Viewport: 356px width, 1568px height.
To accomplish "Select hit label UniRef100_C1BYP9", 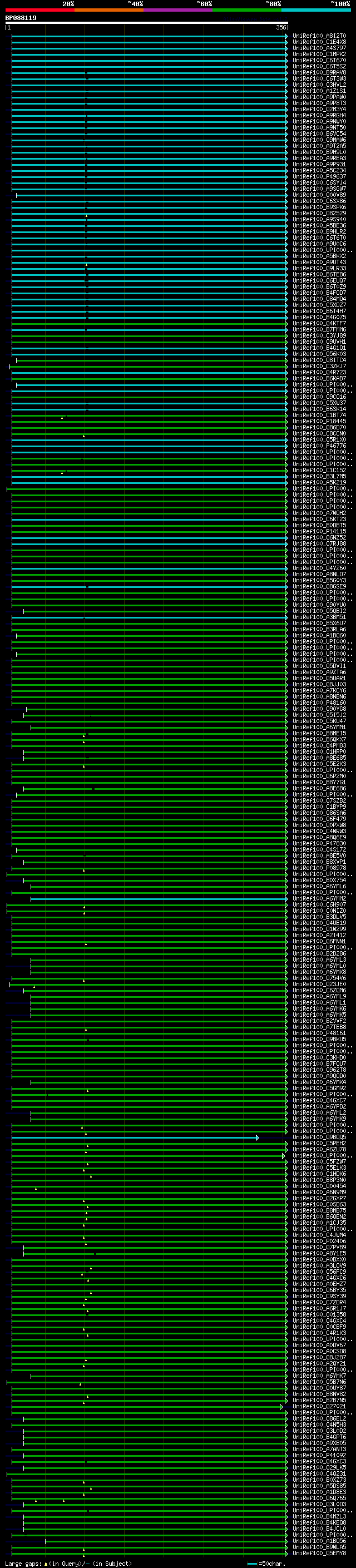I will coord(319,807).
